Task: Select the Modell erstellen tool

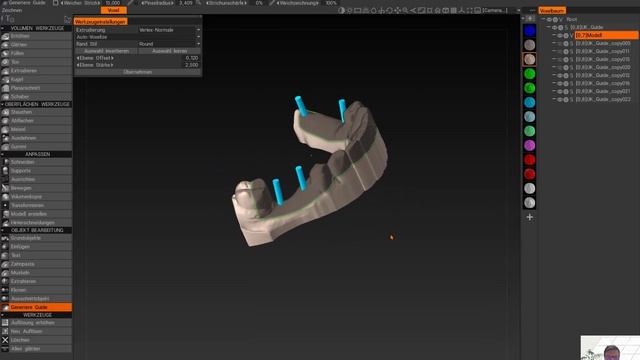Action: 36,214
